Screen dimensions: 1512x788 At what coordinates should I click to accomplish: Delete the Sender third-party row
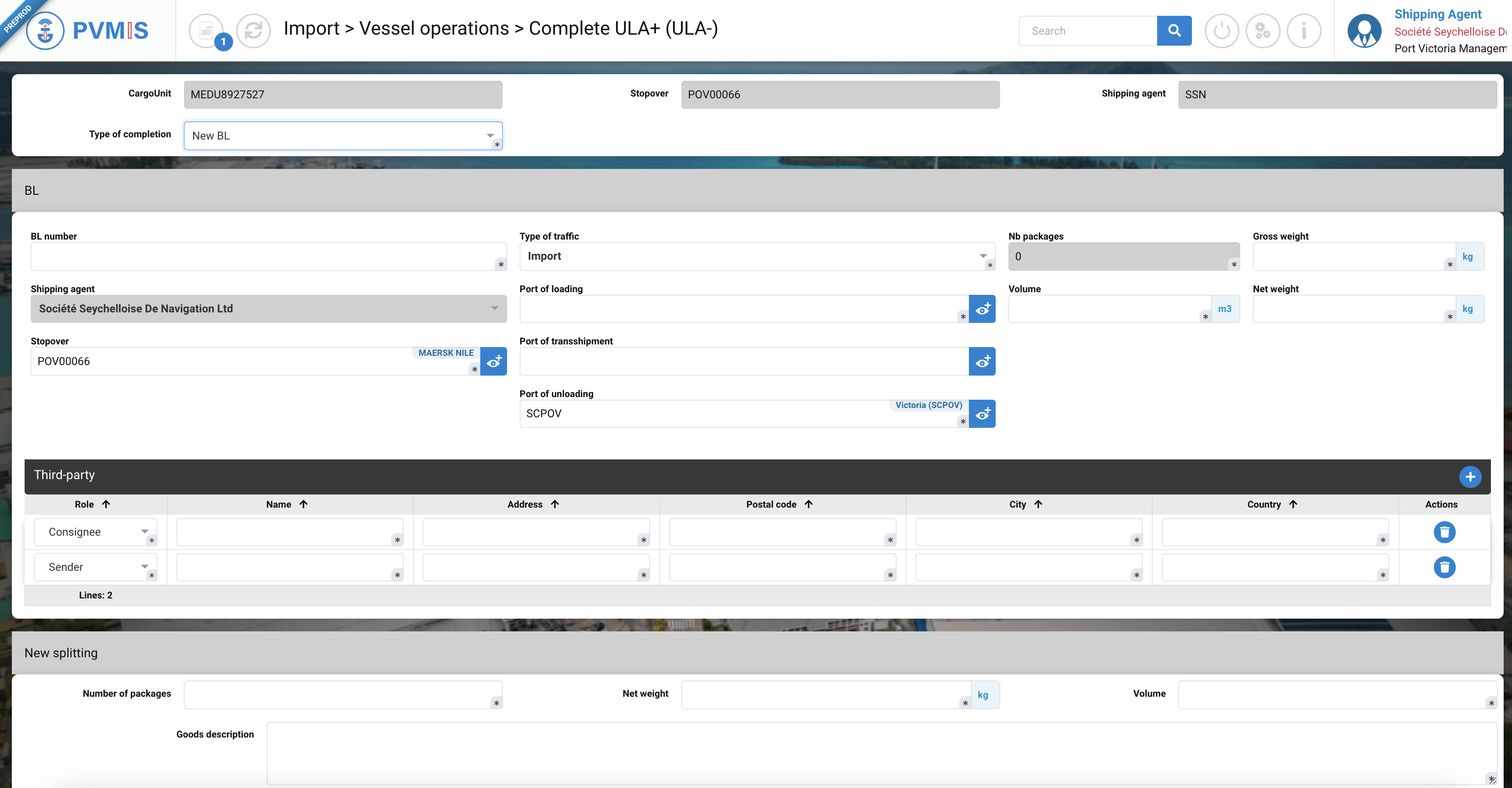tap(1444, 567)
